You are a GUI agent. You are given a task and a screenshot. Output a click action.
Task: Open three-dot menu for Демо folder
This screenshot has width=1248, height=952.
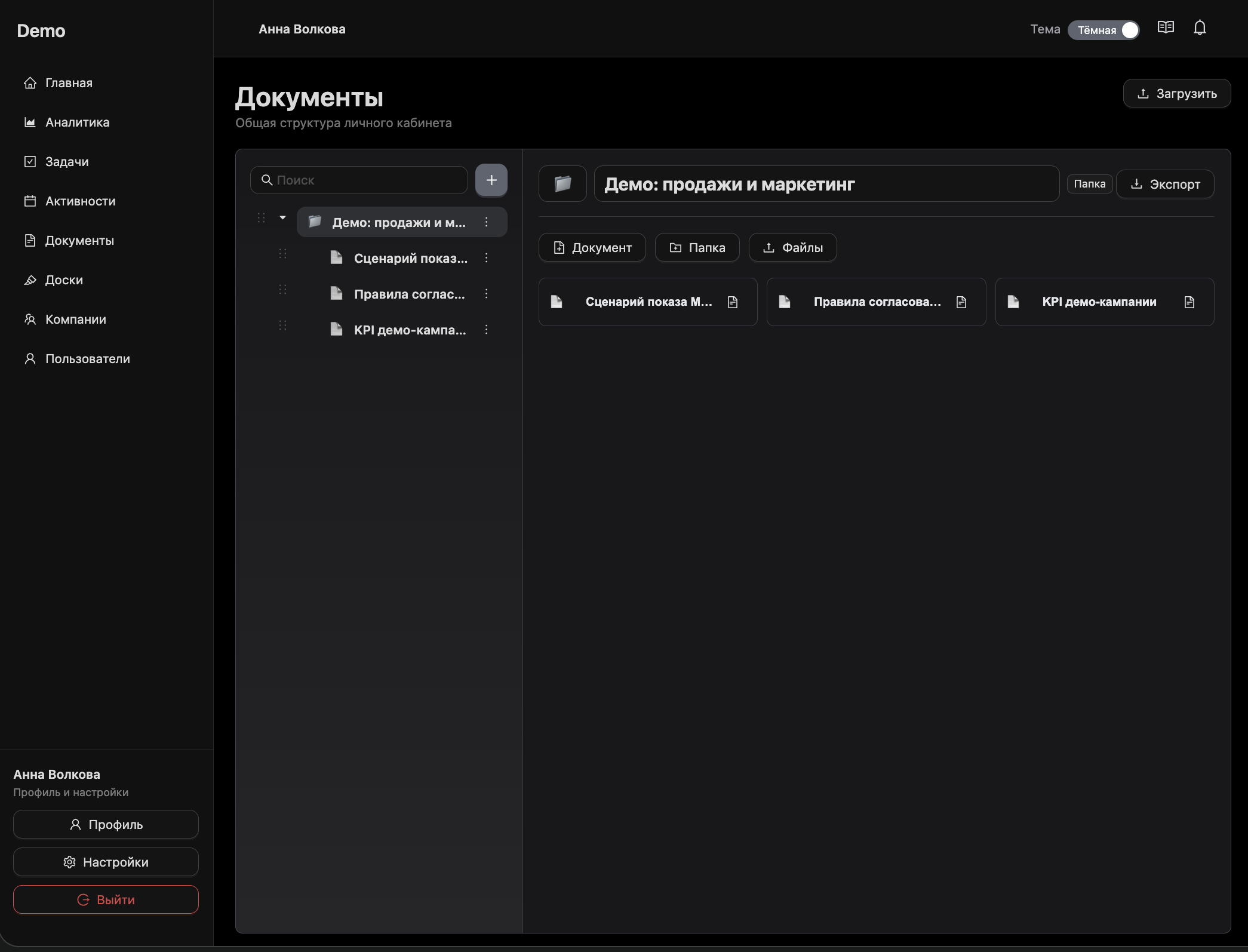pyautogui.click(x=486, y=222)
